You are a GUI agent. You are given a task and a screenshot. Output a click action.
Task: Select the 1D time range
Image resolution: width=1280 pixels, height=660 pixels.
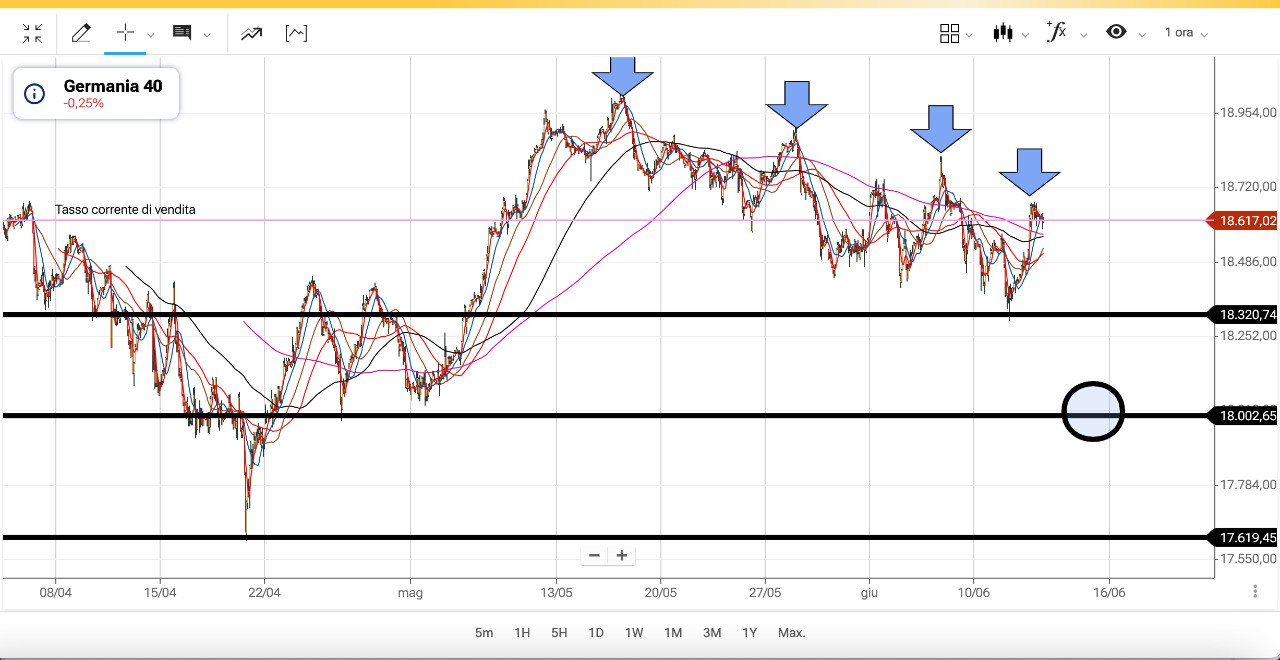click(596, 633)
